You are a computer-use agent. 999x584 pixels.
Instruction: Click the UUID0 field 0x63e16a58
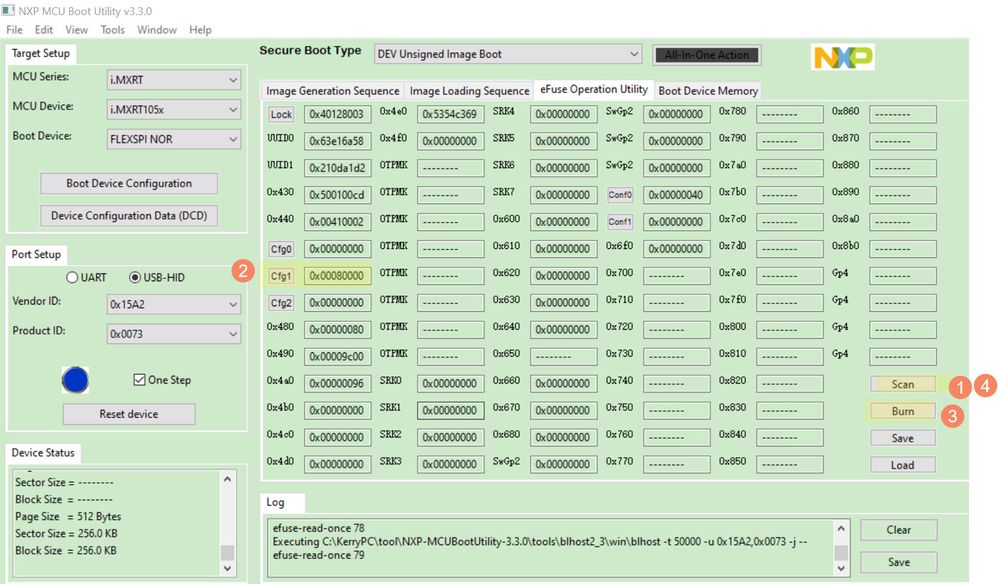[x=337, y=141]
